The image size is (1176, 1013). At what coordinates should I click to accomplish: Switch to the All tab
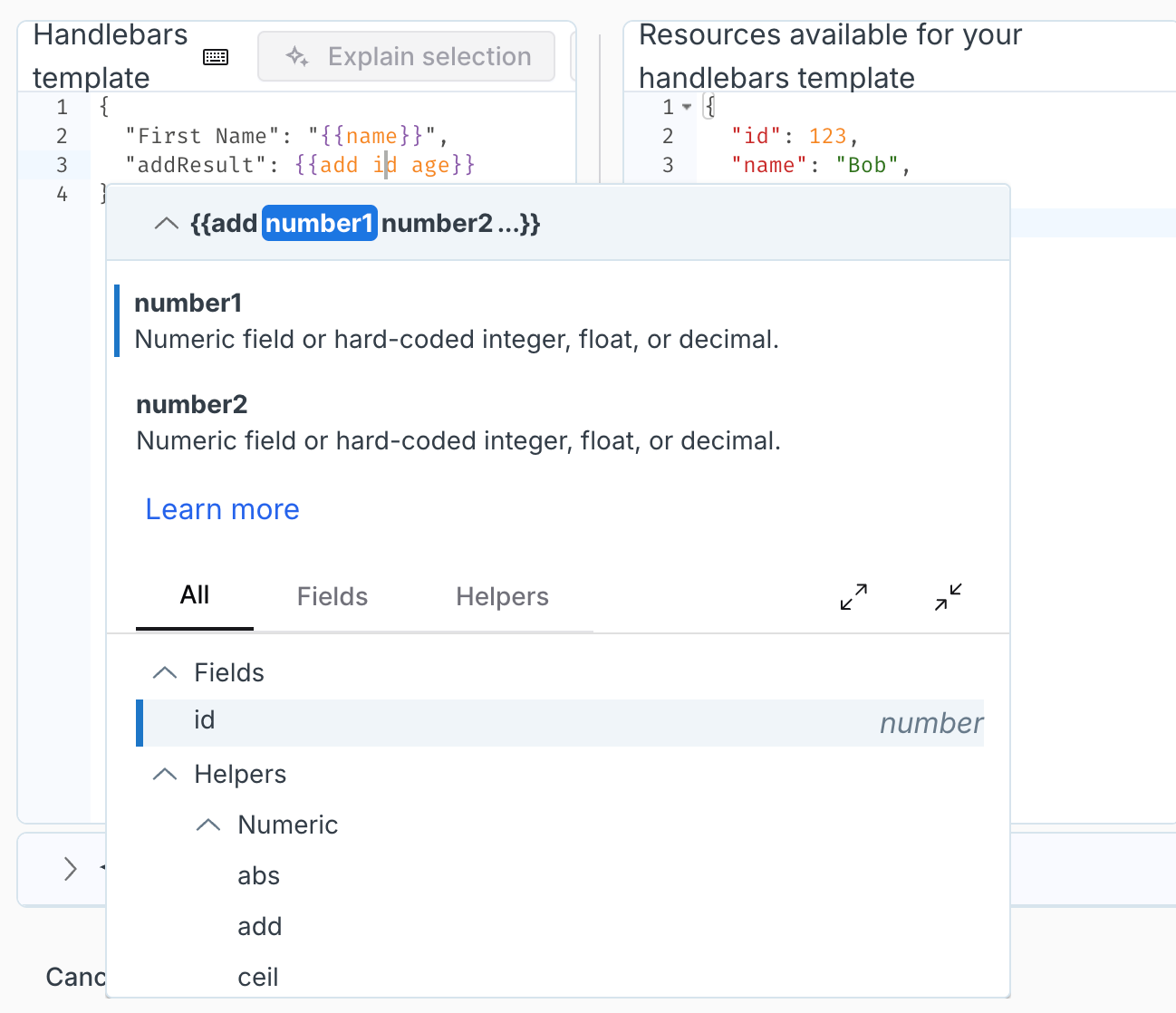coord(195,595)
